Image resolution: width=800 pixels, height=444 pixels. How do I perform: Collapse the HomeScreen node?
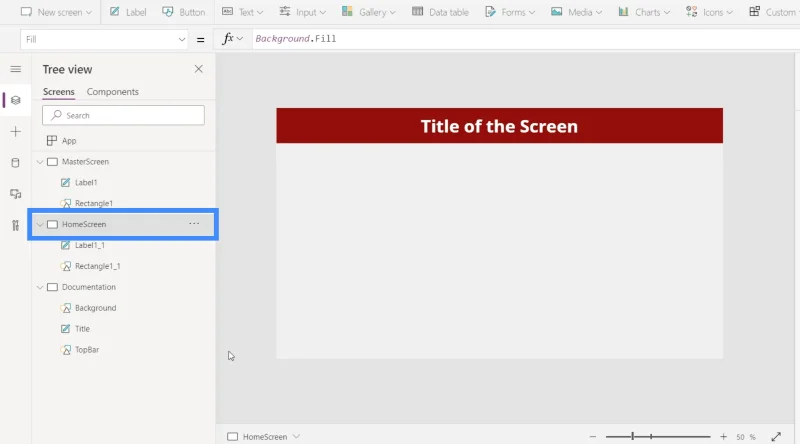pyautogui.click(x=40, y=225)
